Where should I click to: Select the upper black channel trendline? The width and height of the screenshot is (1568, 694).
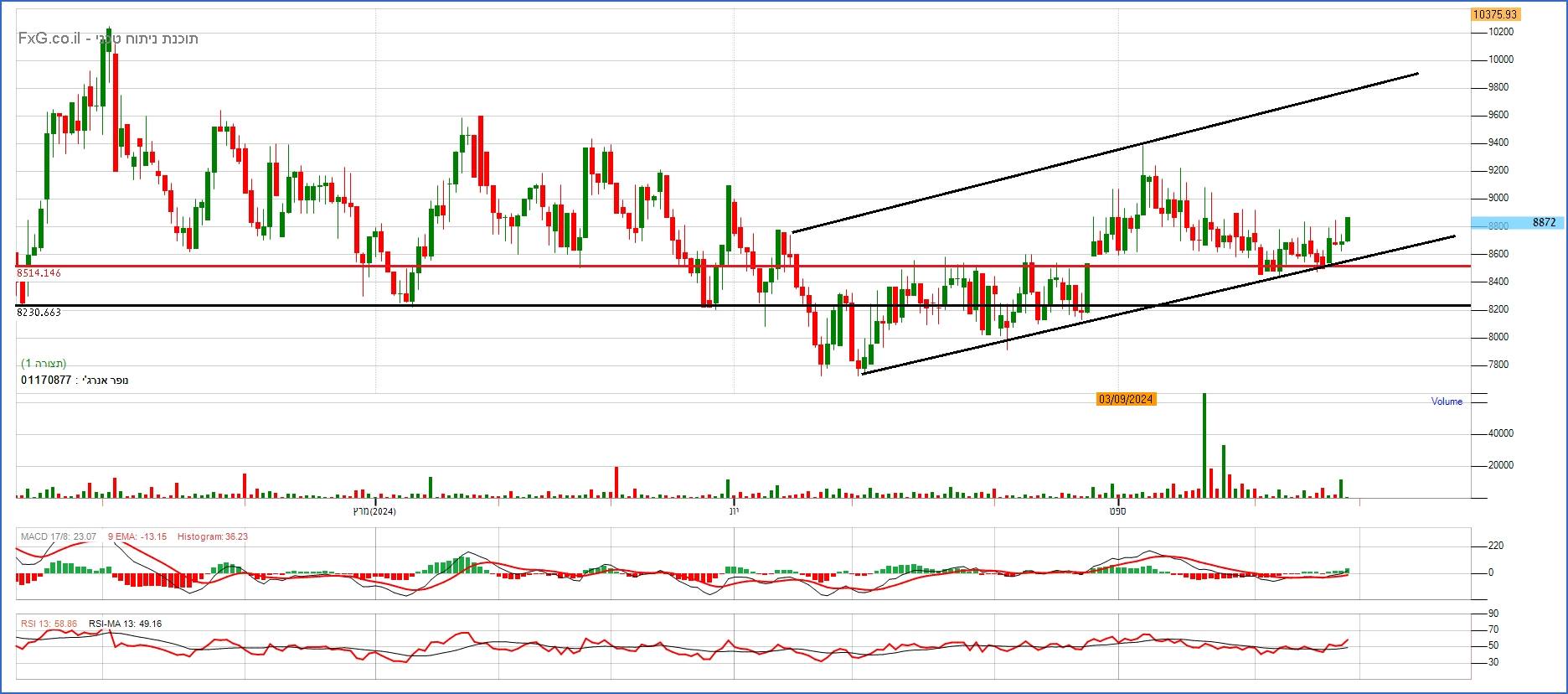pyautogui.click(x=1105, y=153)
